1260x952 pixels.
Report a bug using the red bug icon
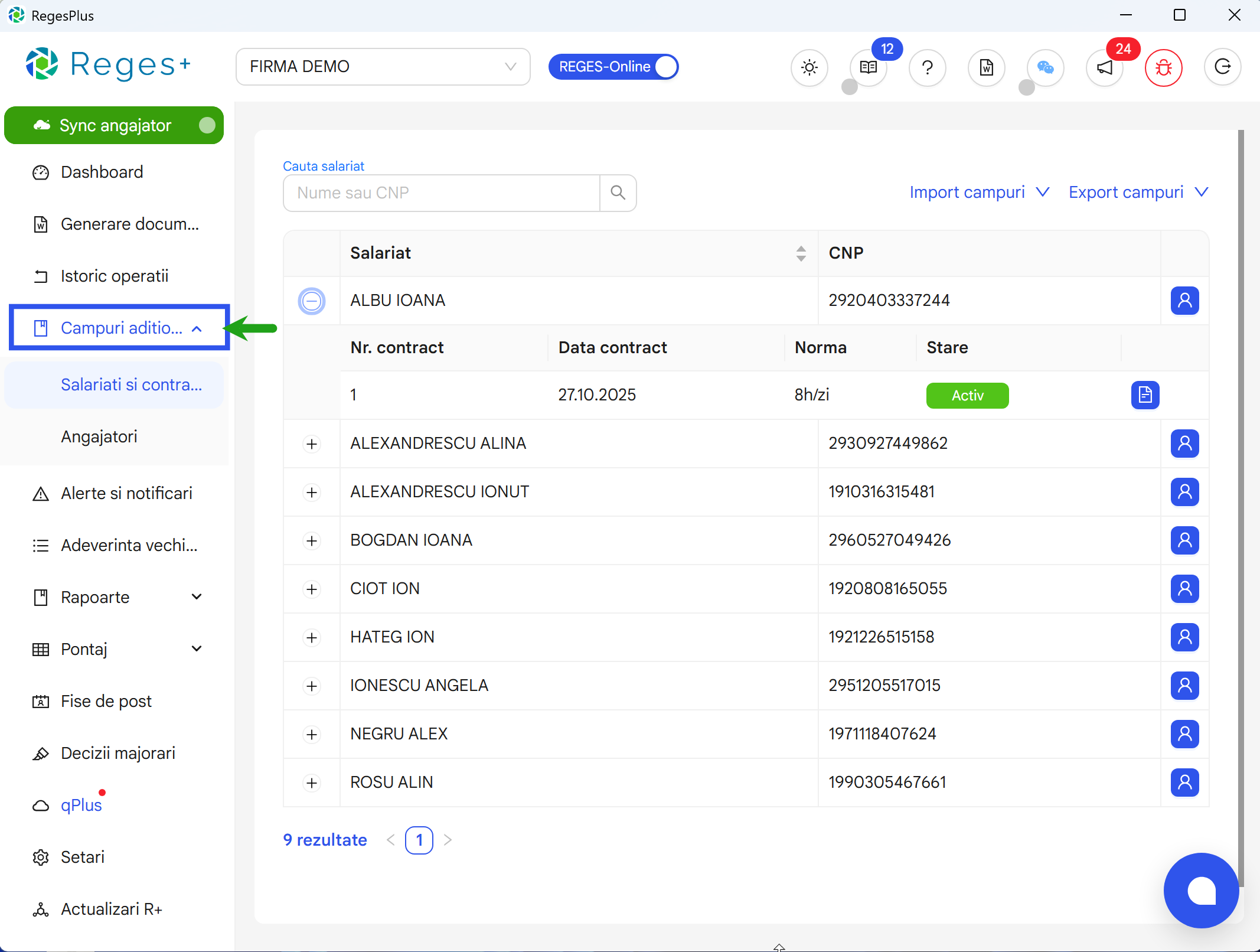tap(1164, 67)
